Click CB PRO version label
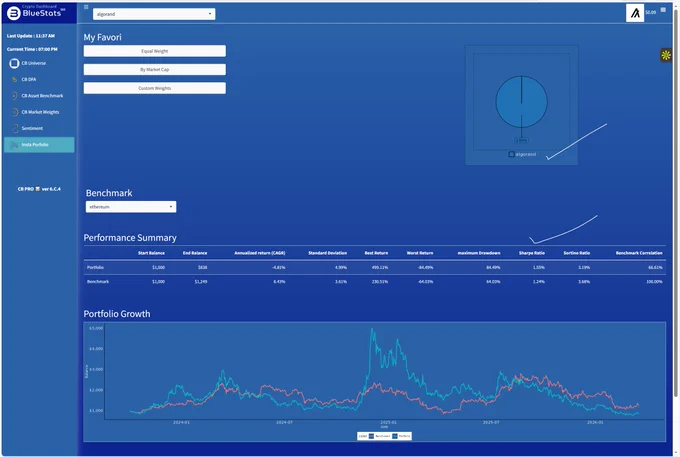 tap(39, 189)
